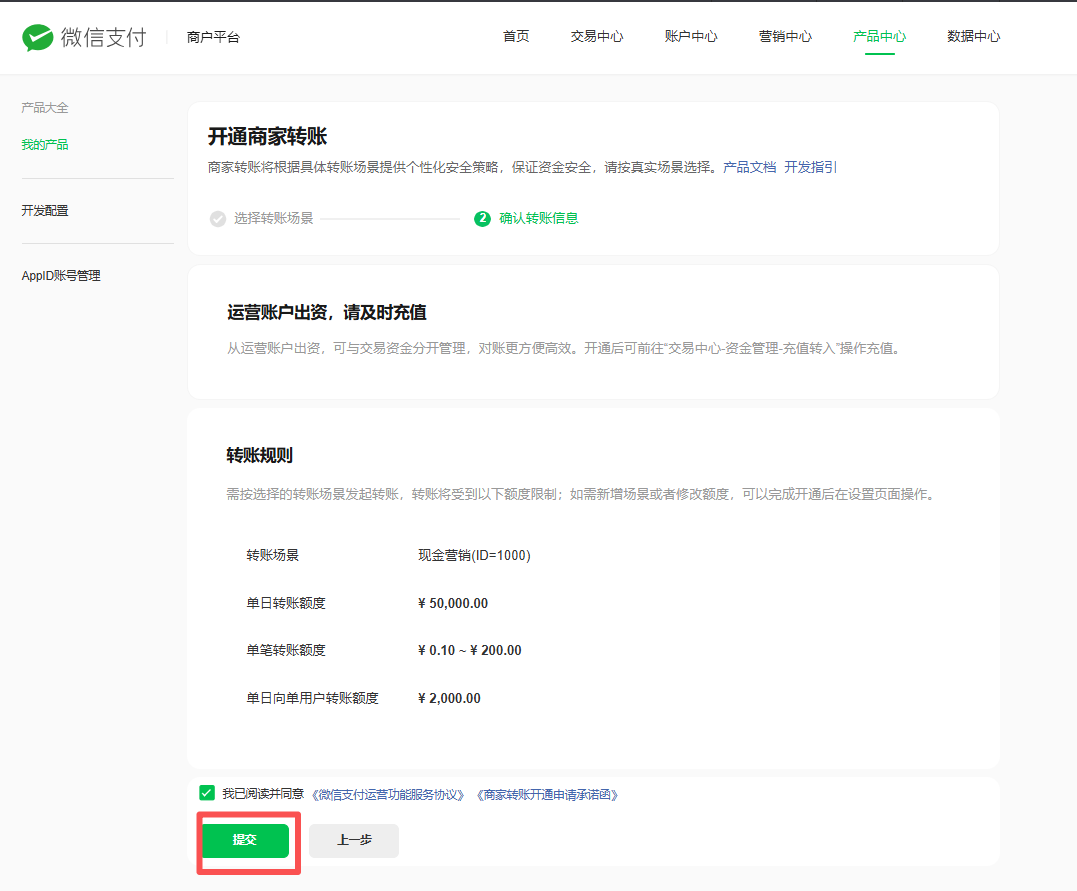The image size is (1077, 891).
Task: Go to AppID账号管理 in sidebar
Action: (61, 276)
